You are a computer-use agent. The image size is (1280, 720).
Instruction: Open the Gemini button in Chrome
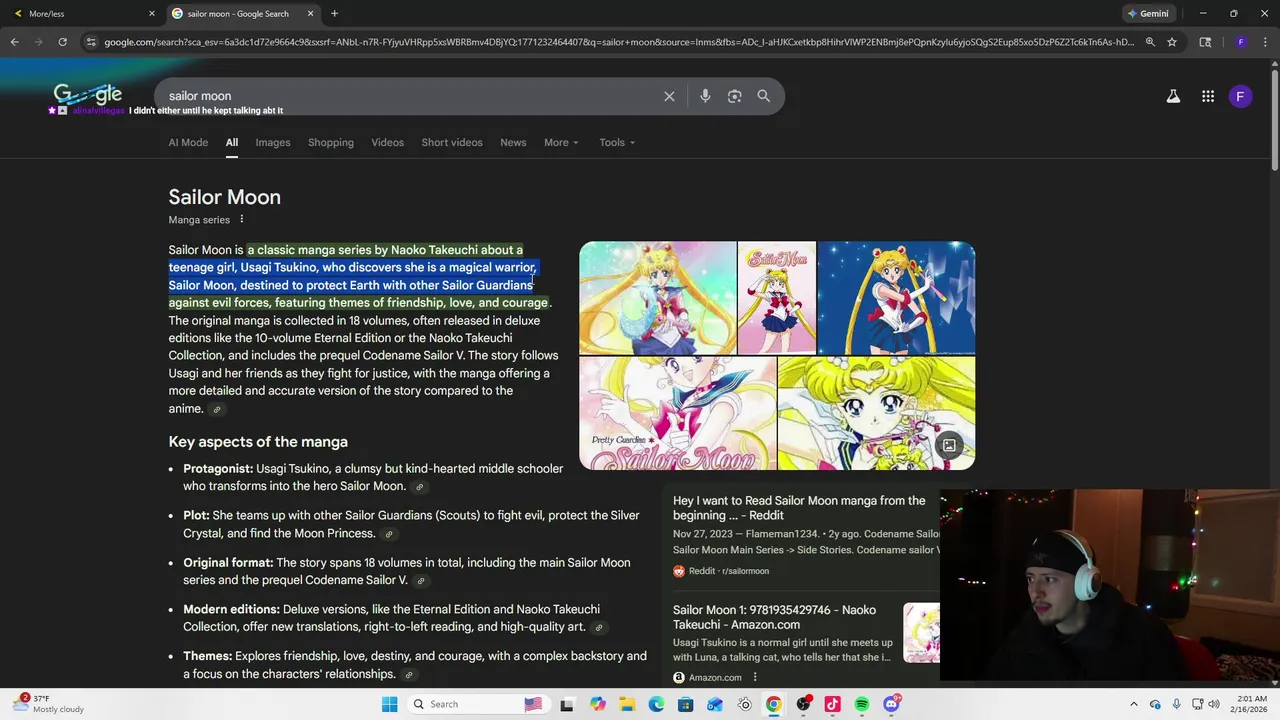pyautogui.click(x=1148, y=13)
